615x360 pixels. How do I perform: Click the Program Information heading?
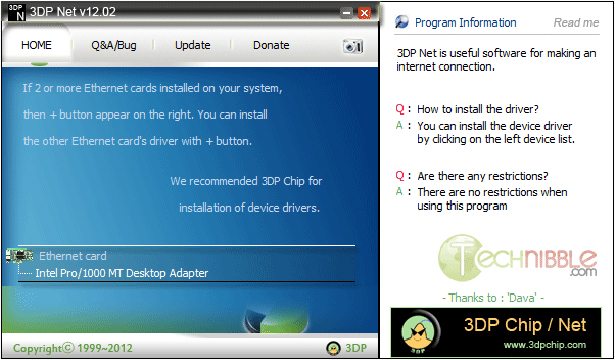[x=466, y=23]
